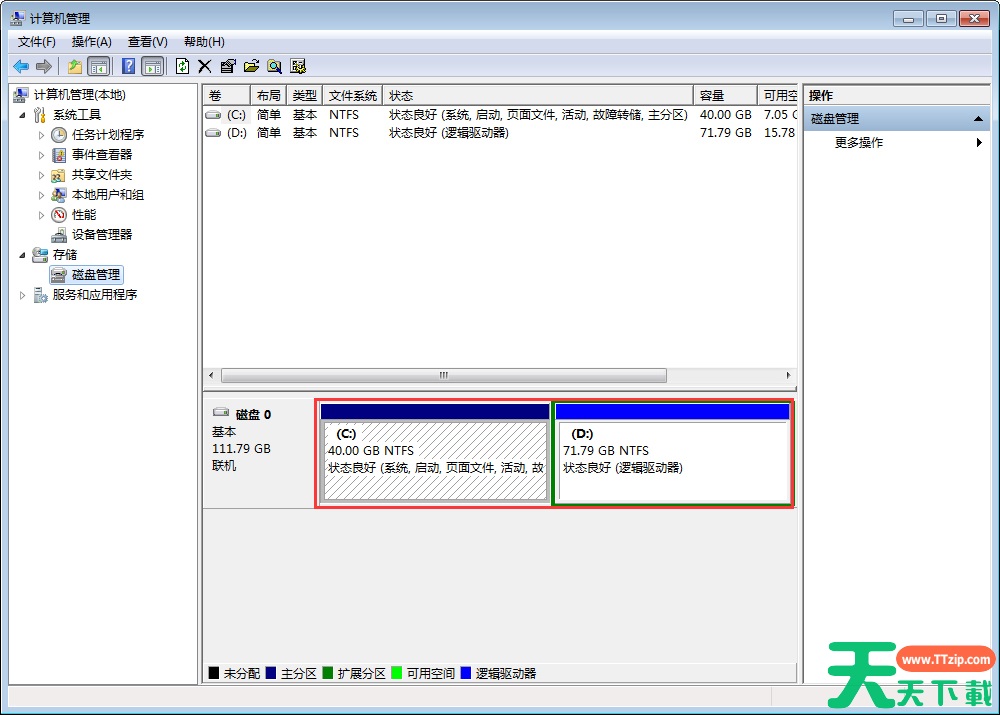The image size is (1000, 715).
Task: Click the Refresh toolbar icon
Action: pyautogui.click(x=182, y=66)
